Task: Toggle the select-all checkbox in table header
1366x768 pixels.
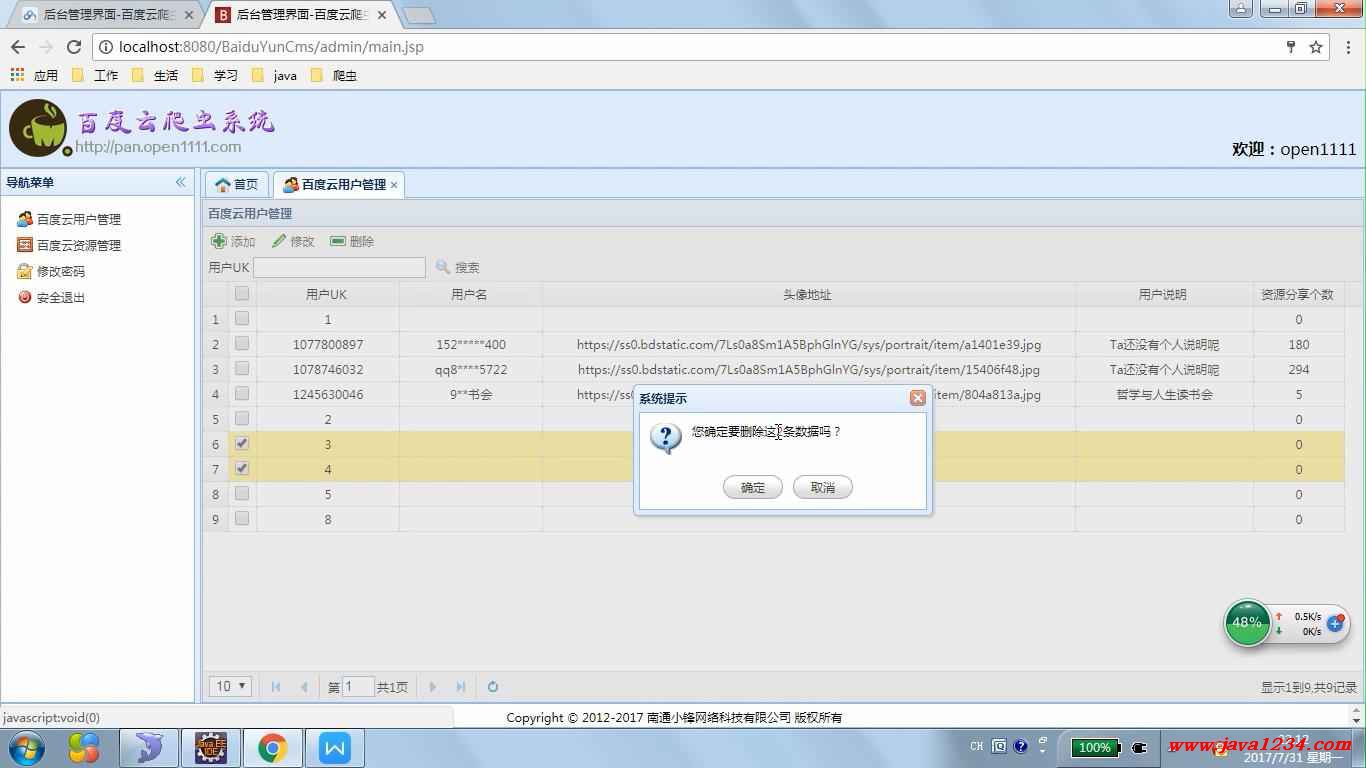Action: [x=242, y=294]
